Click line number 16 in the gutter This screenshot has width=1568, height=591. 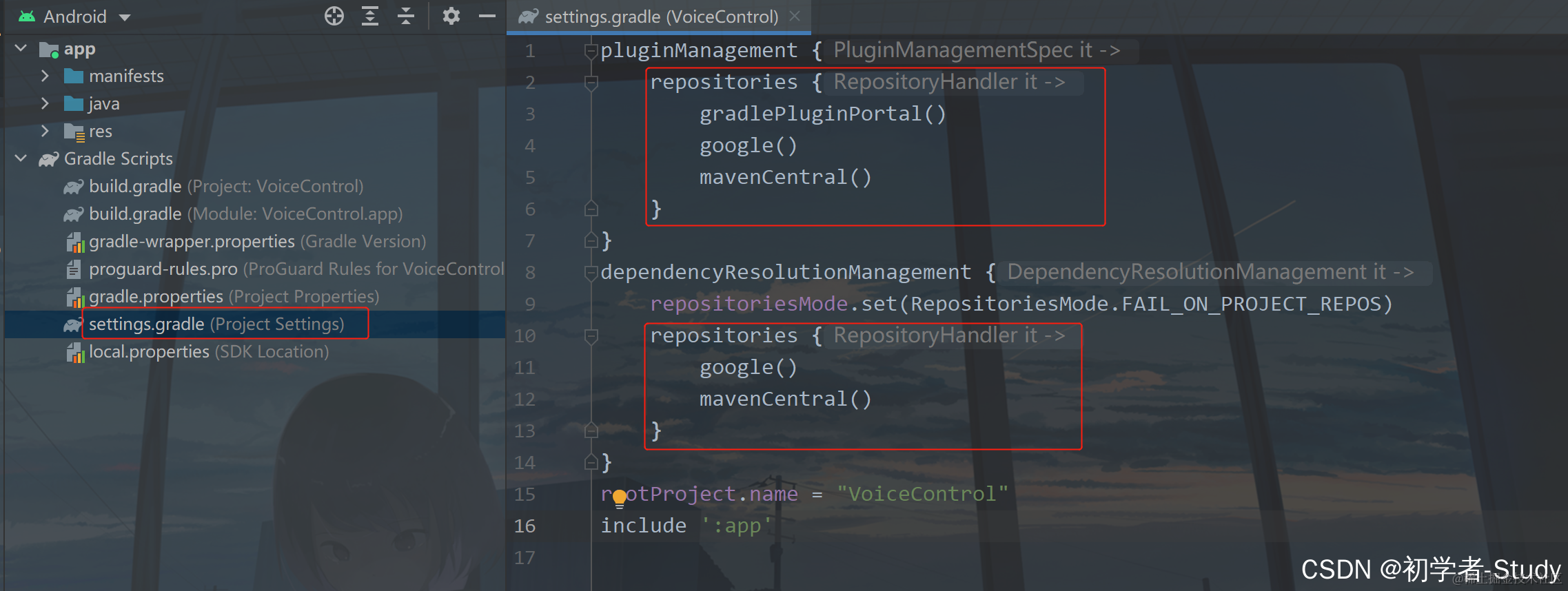click(525, 526)
